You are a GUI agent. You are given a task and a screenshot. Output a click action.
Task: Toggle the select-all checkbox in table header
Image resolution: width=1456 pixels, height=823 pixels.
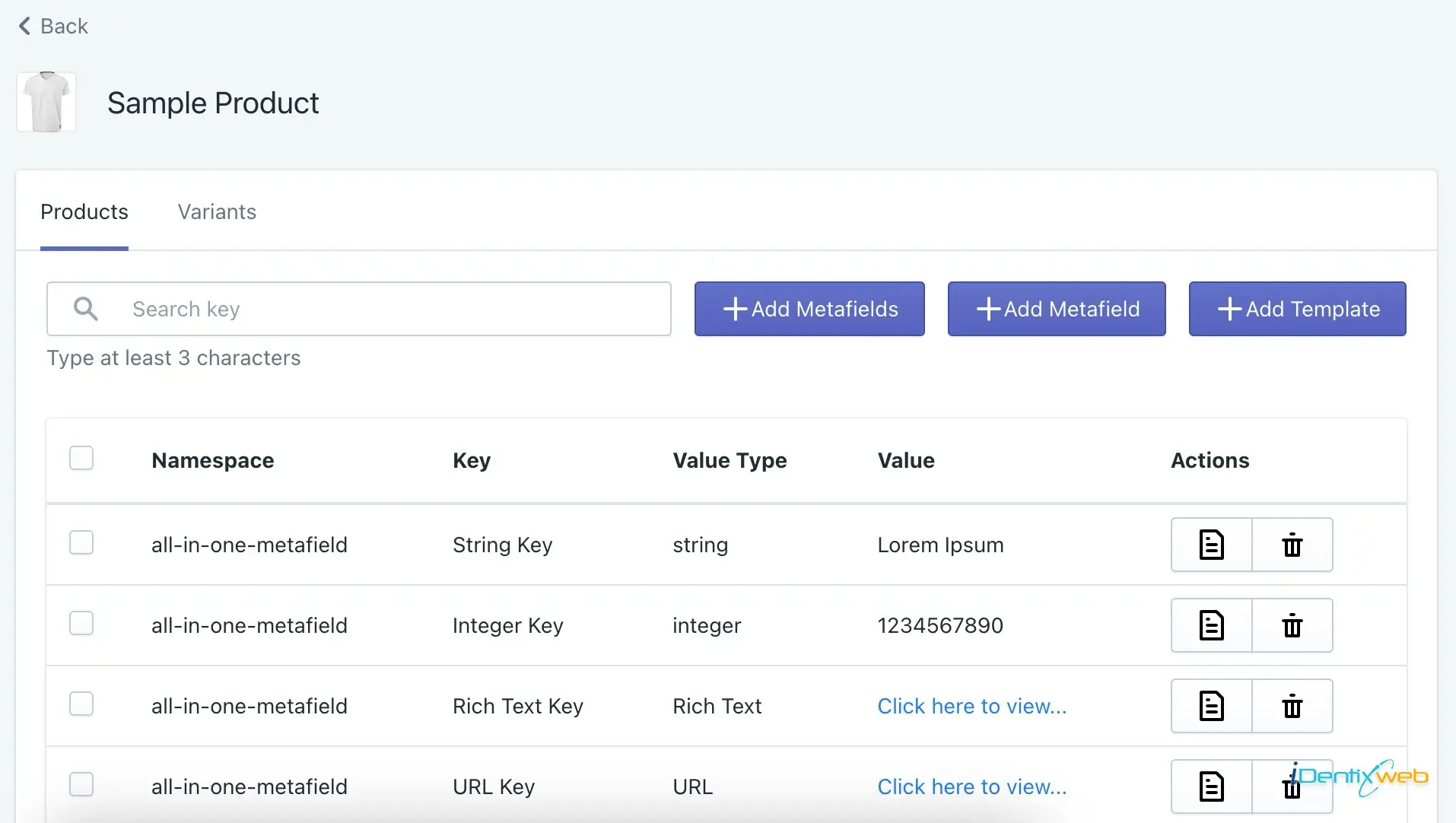click(81, 459)
